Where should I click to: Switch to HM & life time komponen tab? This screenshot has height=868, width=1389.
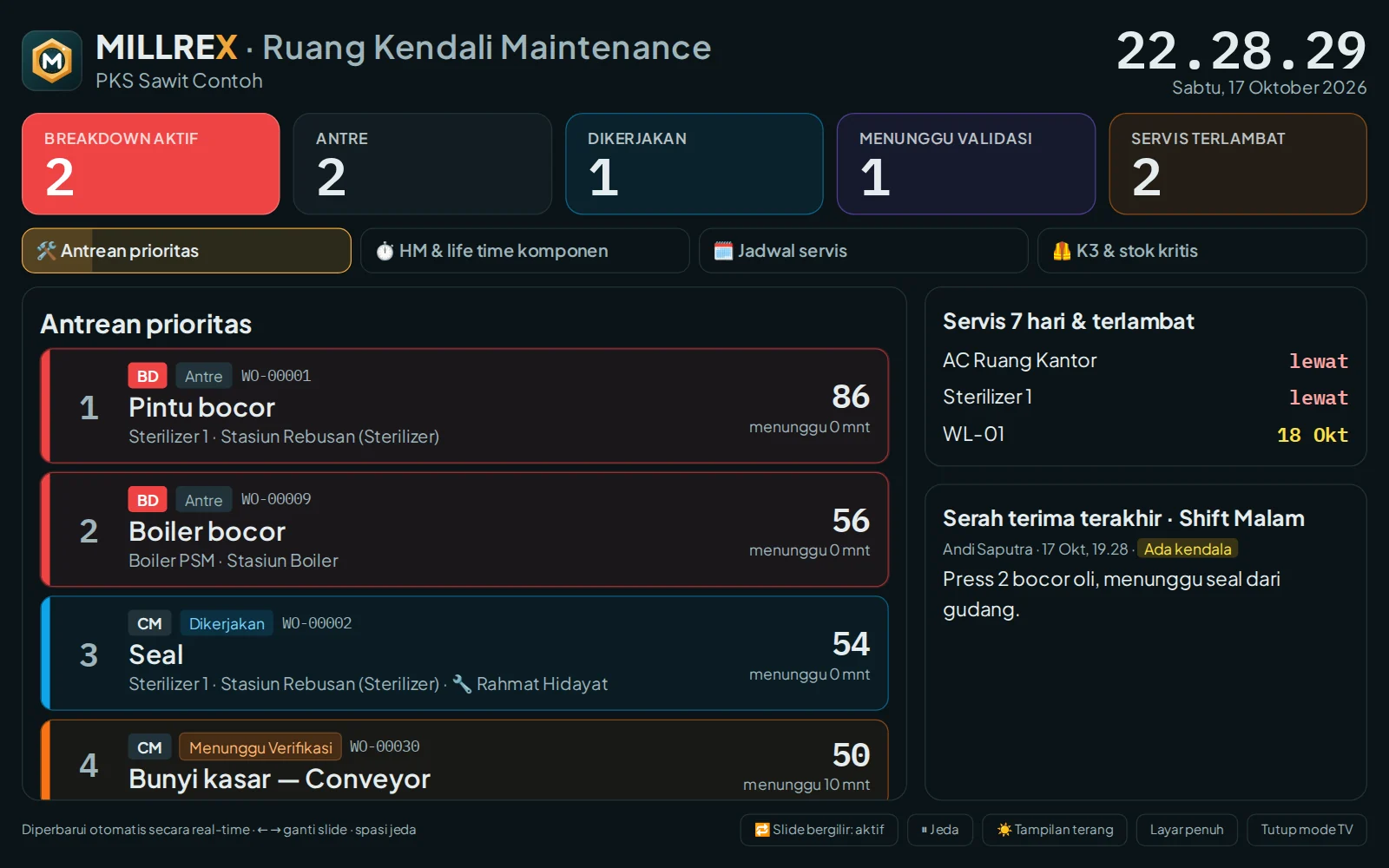(x=525, y=251)
